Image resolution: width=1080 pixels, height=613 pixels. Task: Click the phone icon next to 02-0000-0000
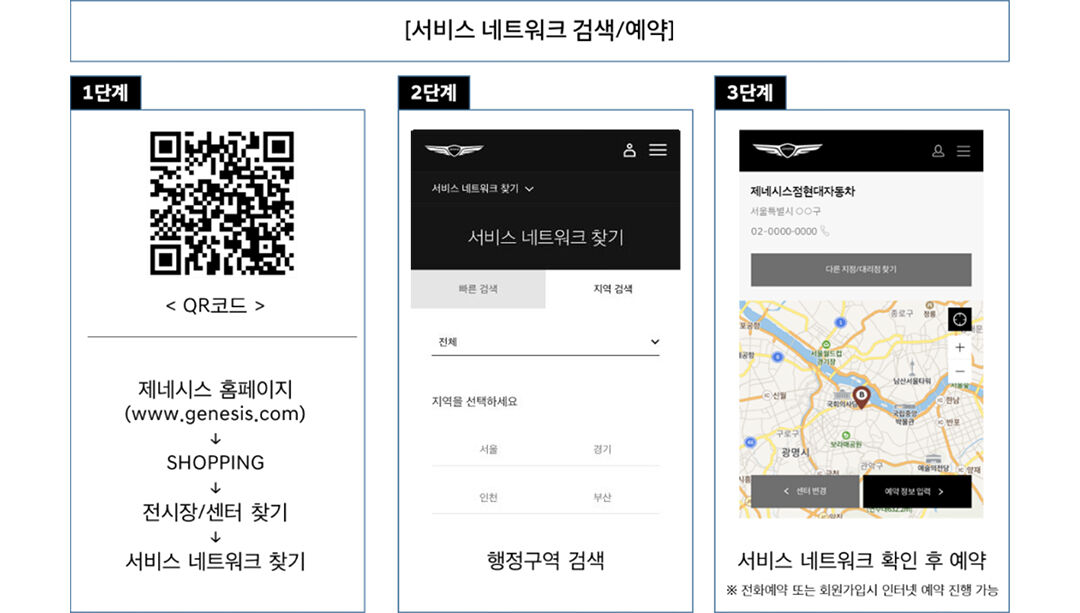824,231
